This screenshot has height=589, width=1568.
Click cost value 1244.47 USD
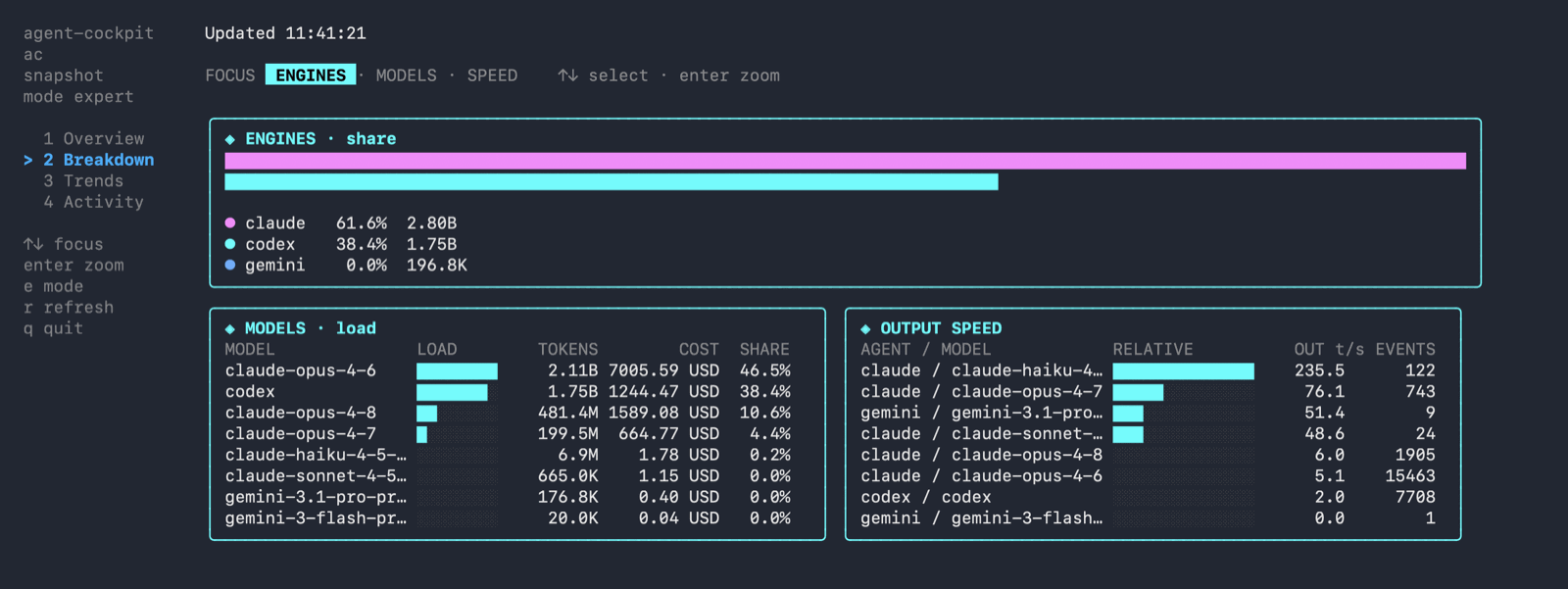coord(664,392)
